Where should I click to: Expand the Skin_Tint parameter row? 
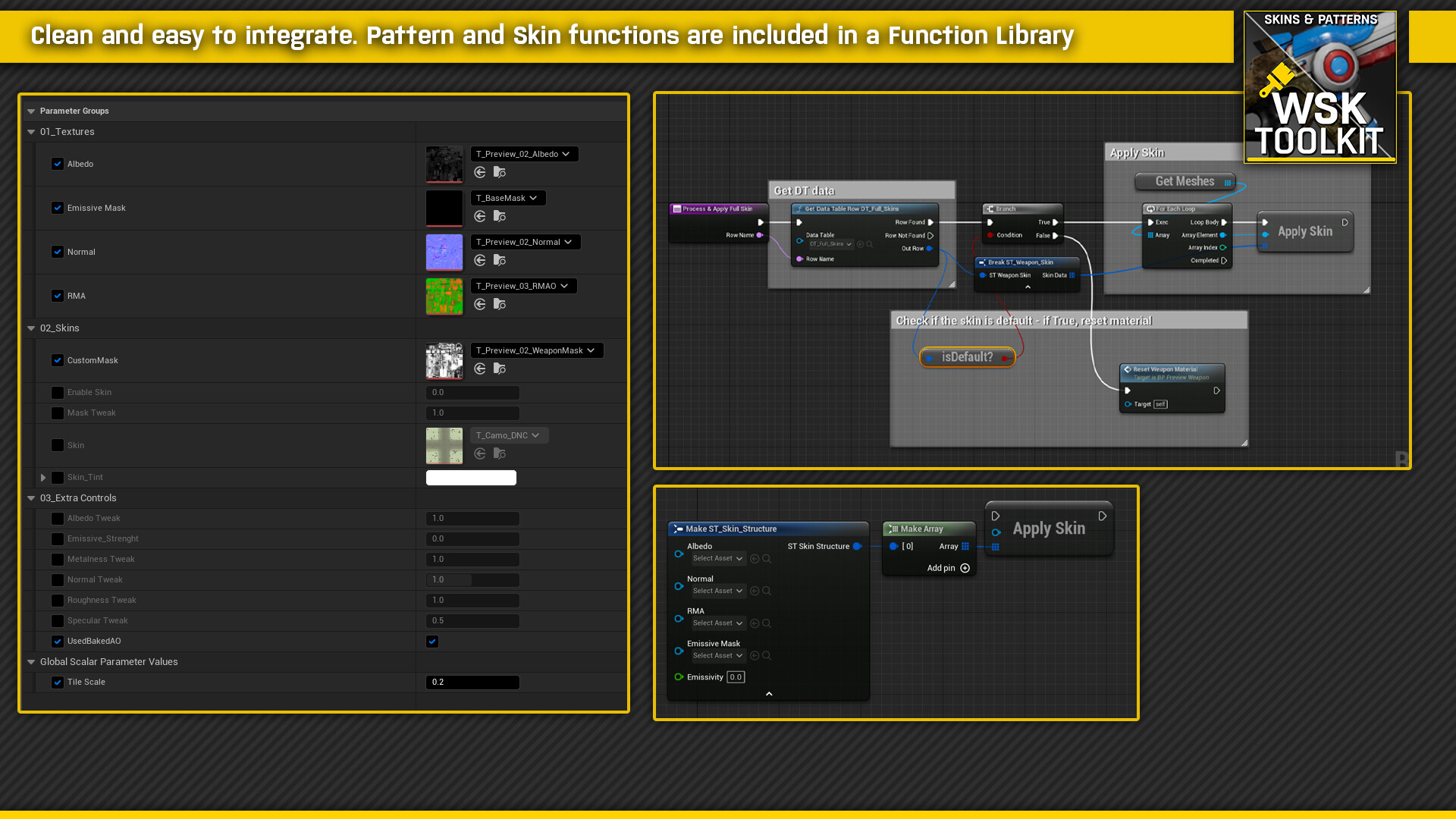(43, 478)
